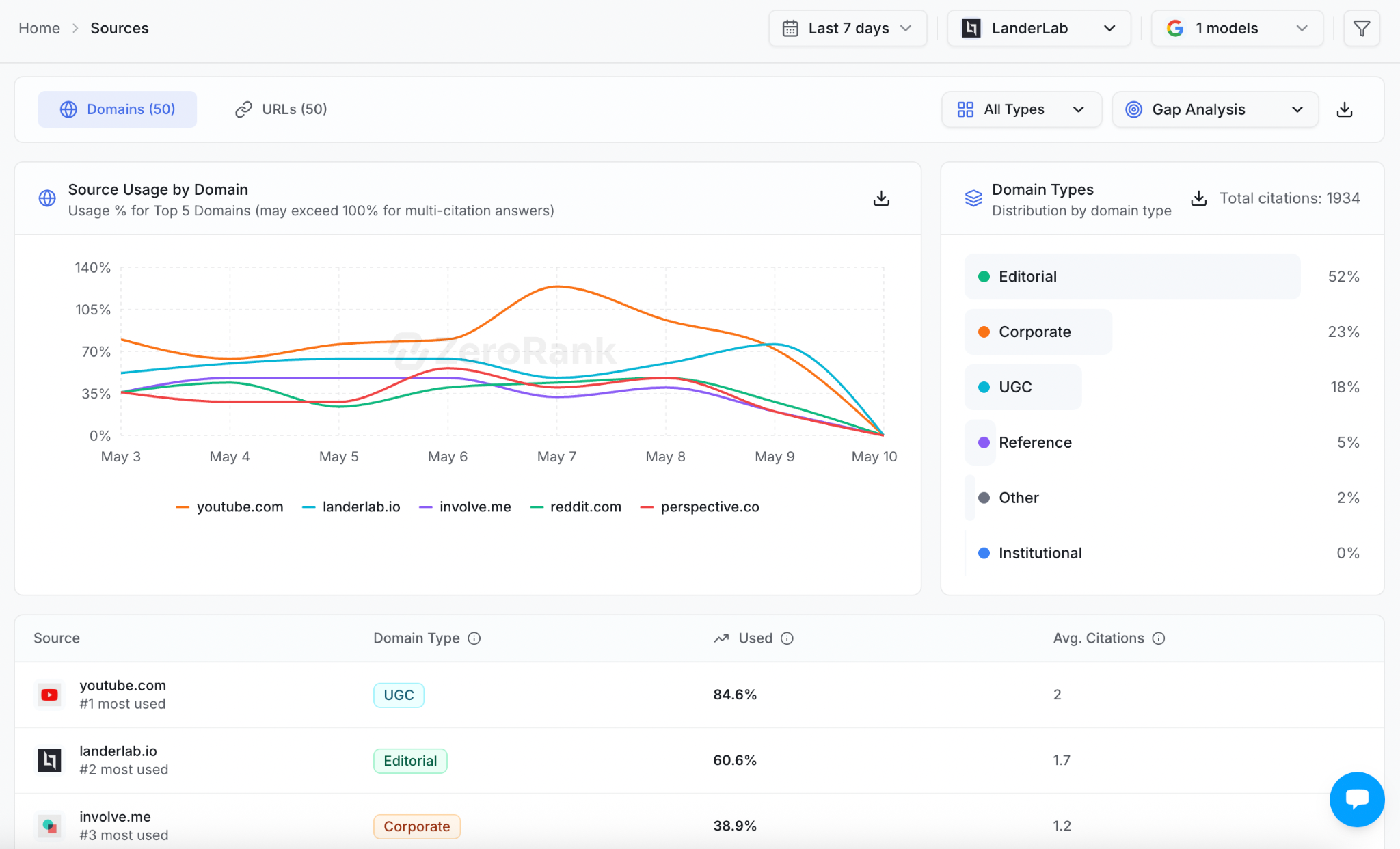Screen dimensions: 1400x849
Task: Download the Domain Types distribution data
Action: click(1198, 198)
